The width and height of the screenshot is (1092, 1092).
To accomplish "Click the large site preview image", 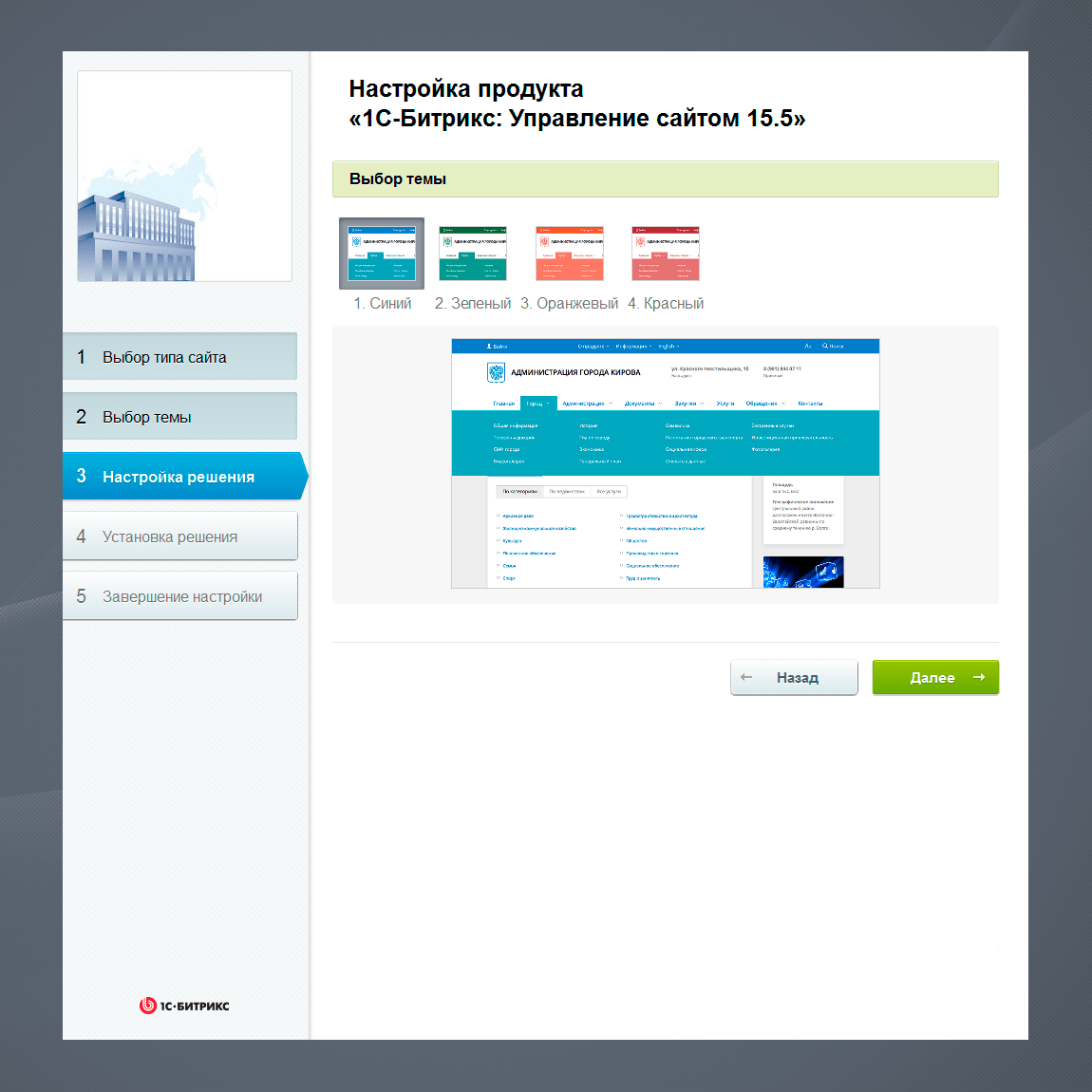I will [665, 463].
